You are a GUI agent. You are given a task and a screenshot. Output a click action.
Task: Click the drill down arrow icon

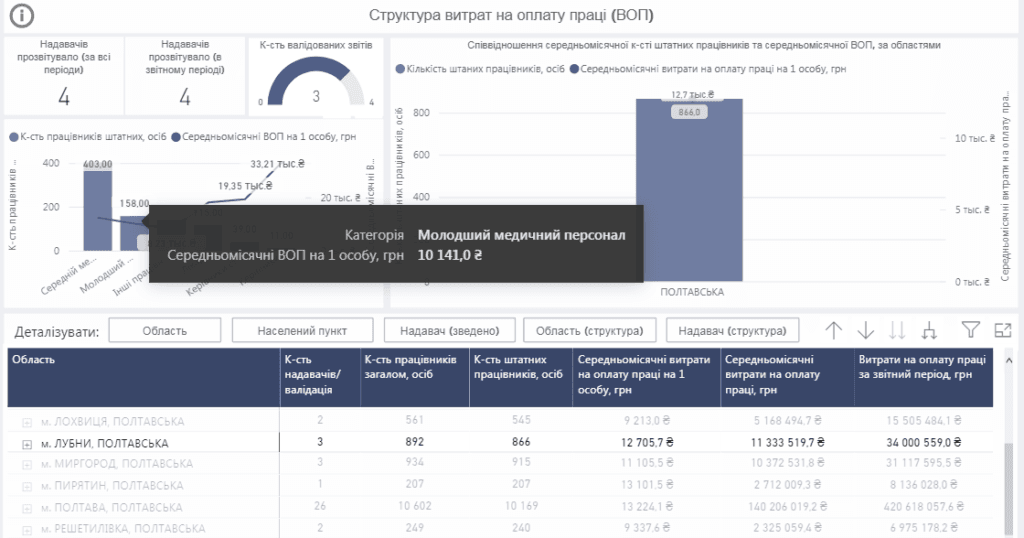pos(865,330)
